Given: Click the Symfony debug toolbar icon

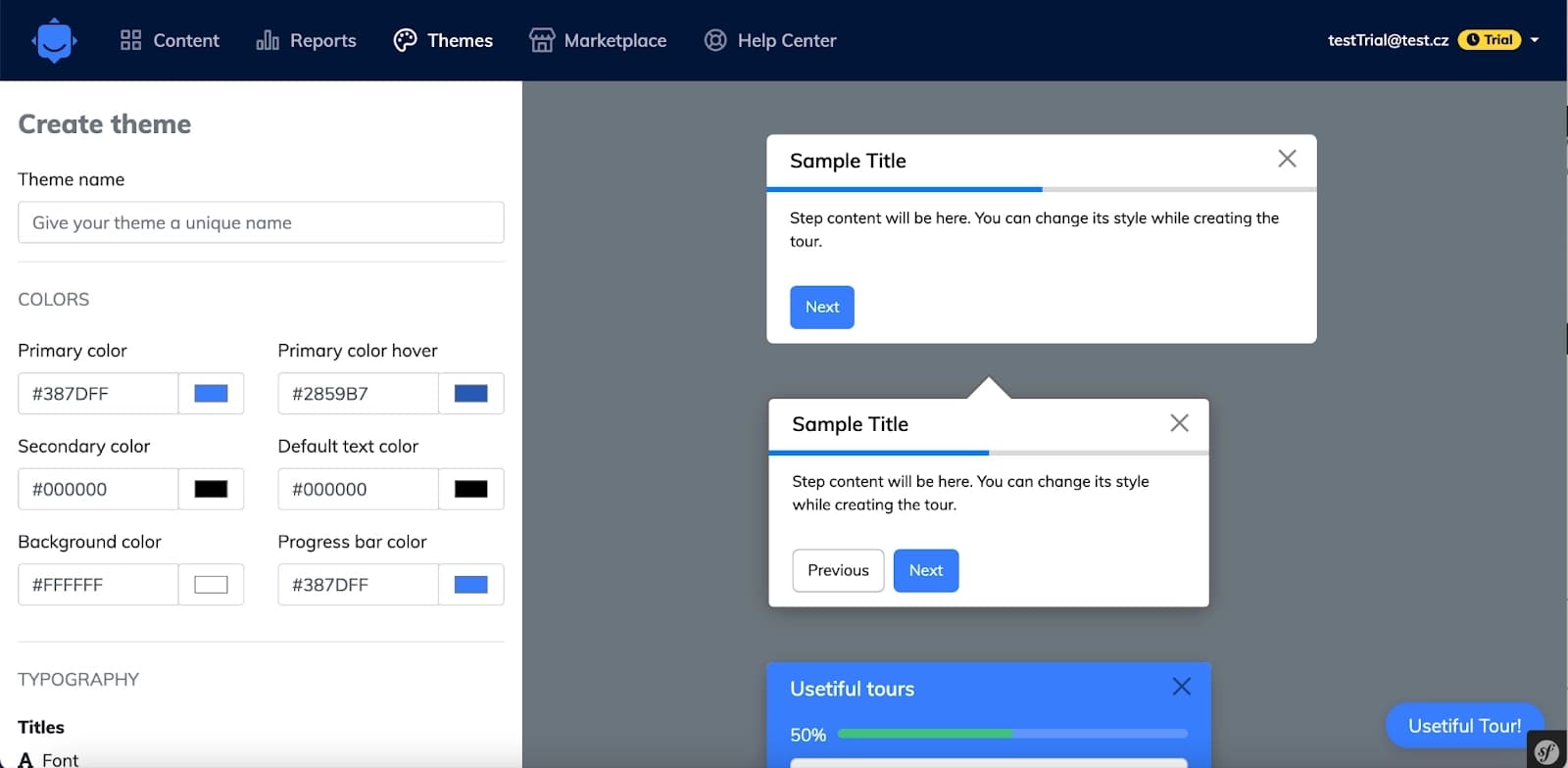Looking at the screenshot, I should coord(1547,751).
